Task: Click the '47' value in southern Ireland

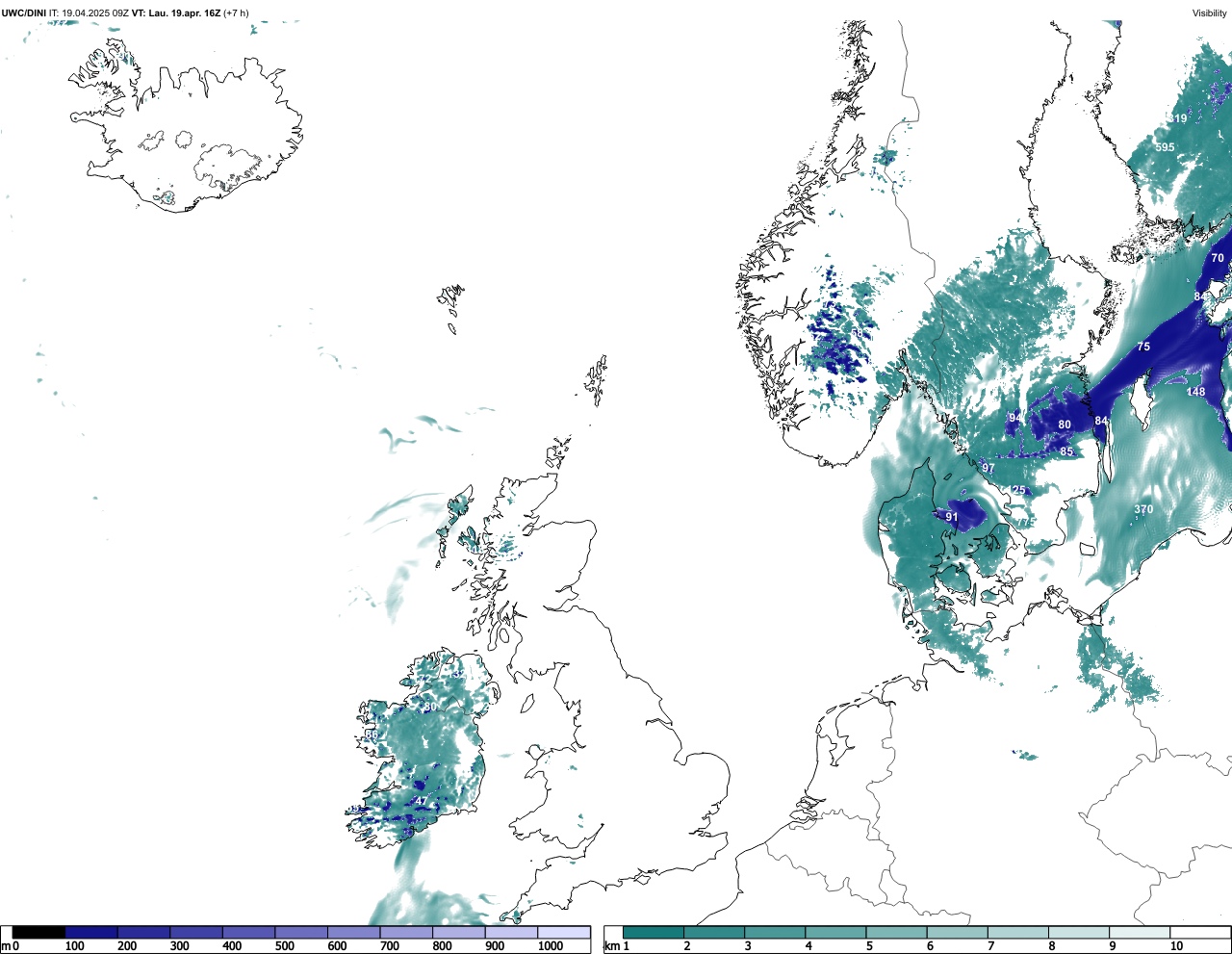Action: pos(421,801)
